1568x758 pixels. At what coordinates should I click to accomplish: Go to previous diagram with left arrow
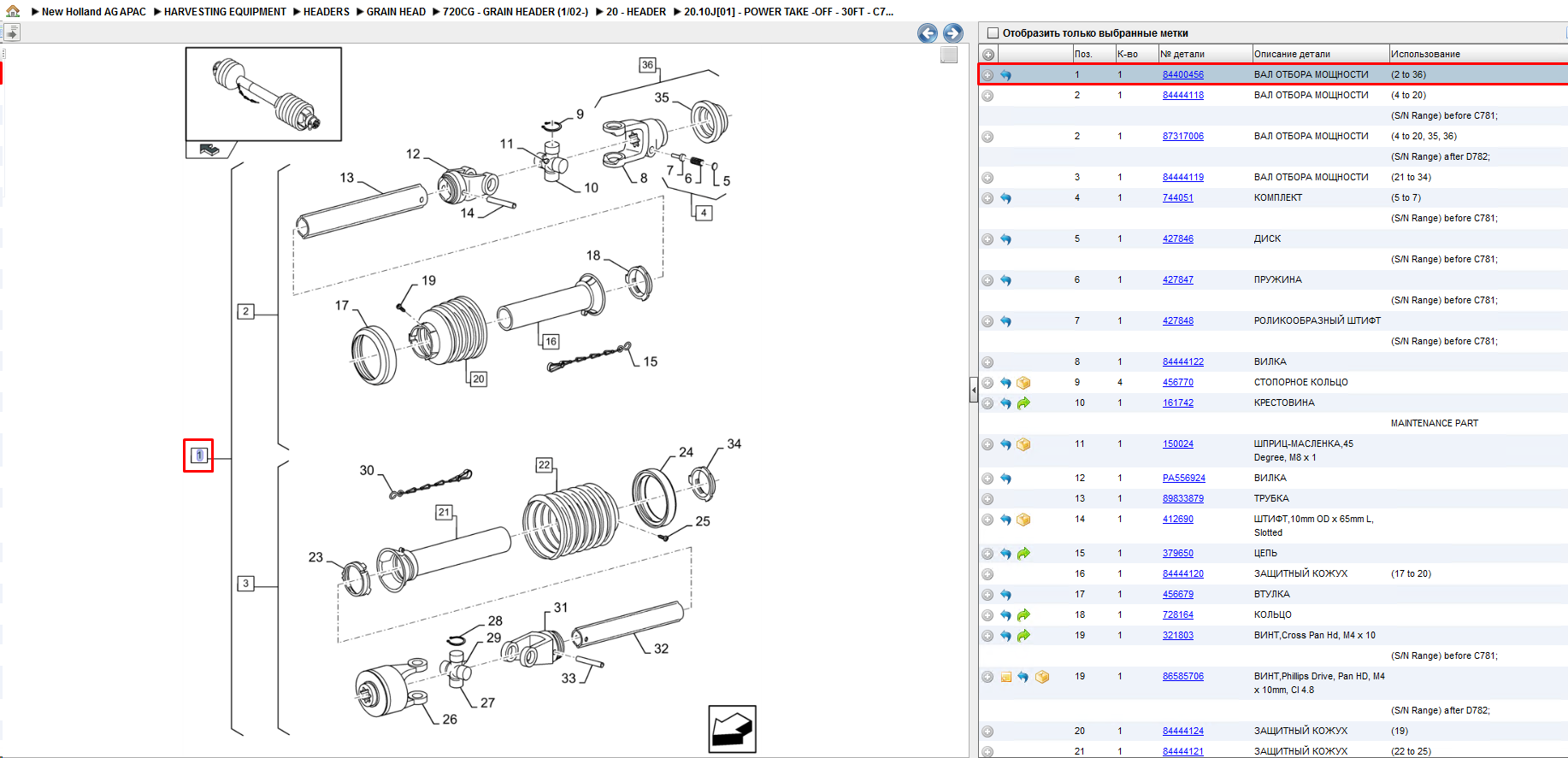[x=927, y=33]
